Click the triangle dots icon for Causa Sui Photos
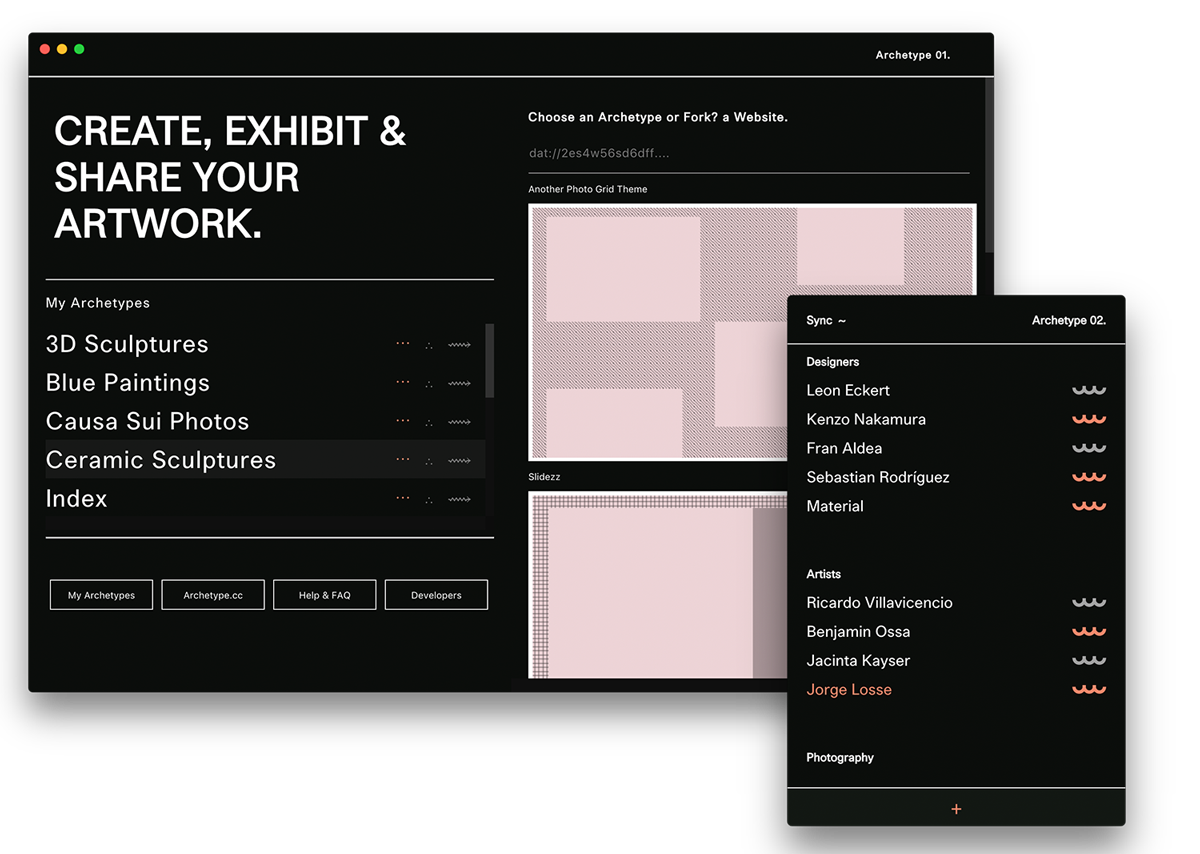 click(429, 422)
